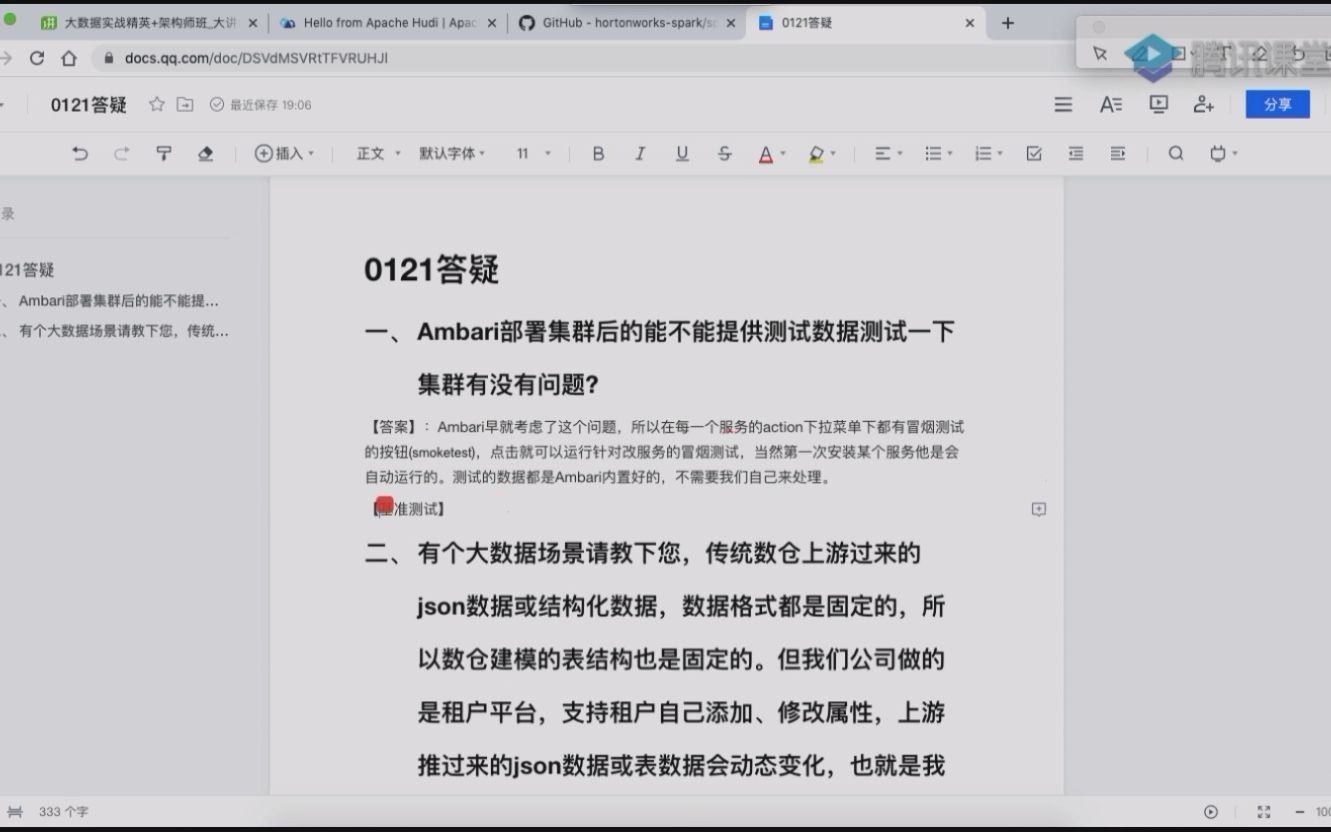Clear formatting with the eraser icon
Screen dimensions: 1331x832
click(x=206, y=153)
